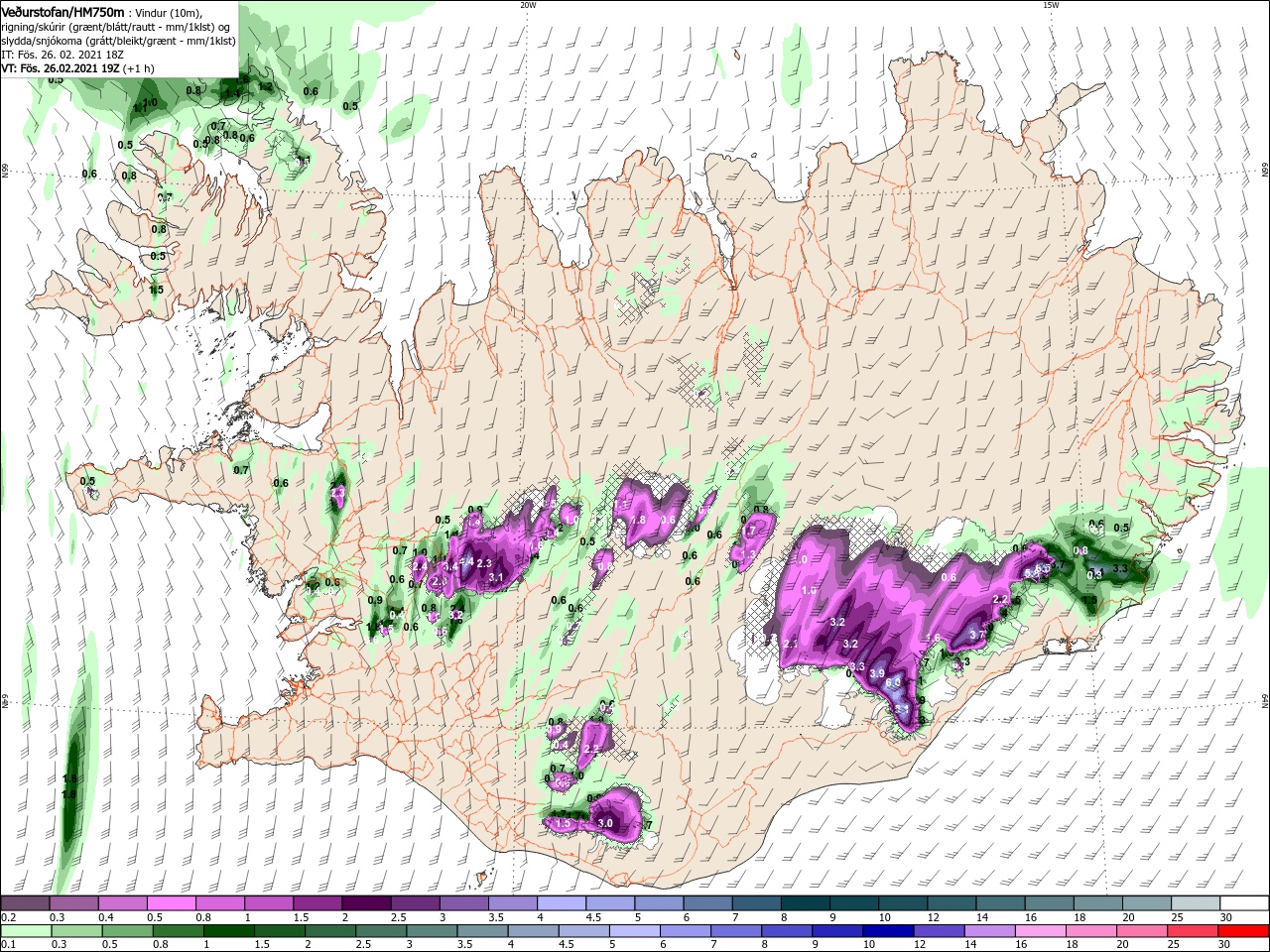Click the 3.1 precipitation value on the map

(496, 577)
